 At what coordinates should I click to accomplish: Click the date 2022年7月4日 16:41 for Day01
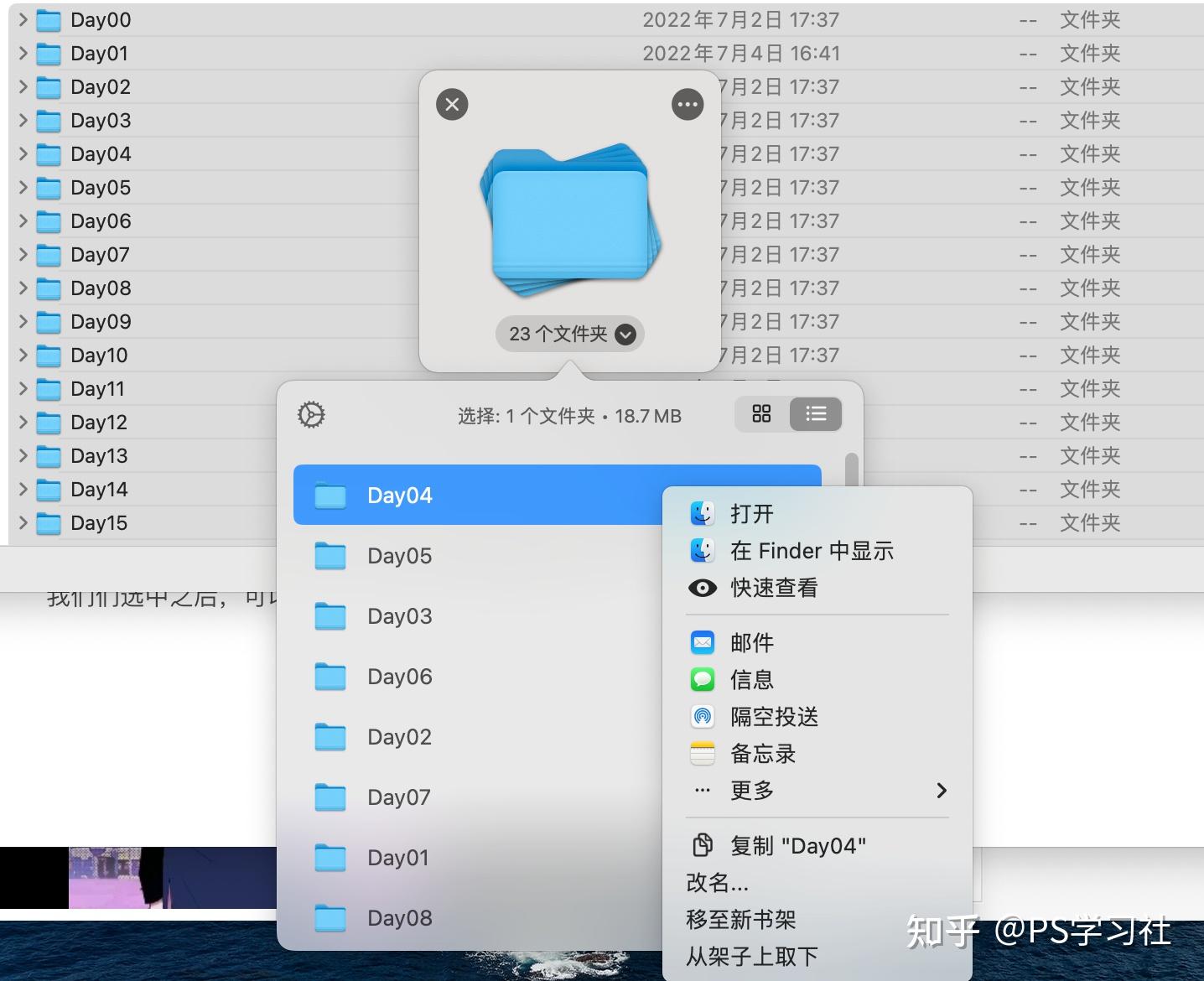[x=741, y=54]
